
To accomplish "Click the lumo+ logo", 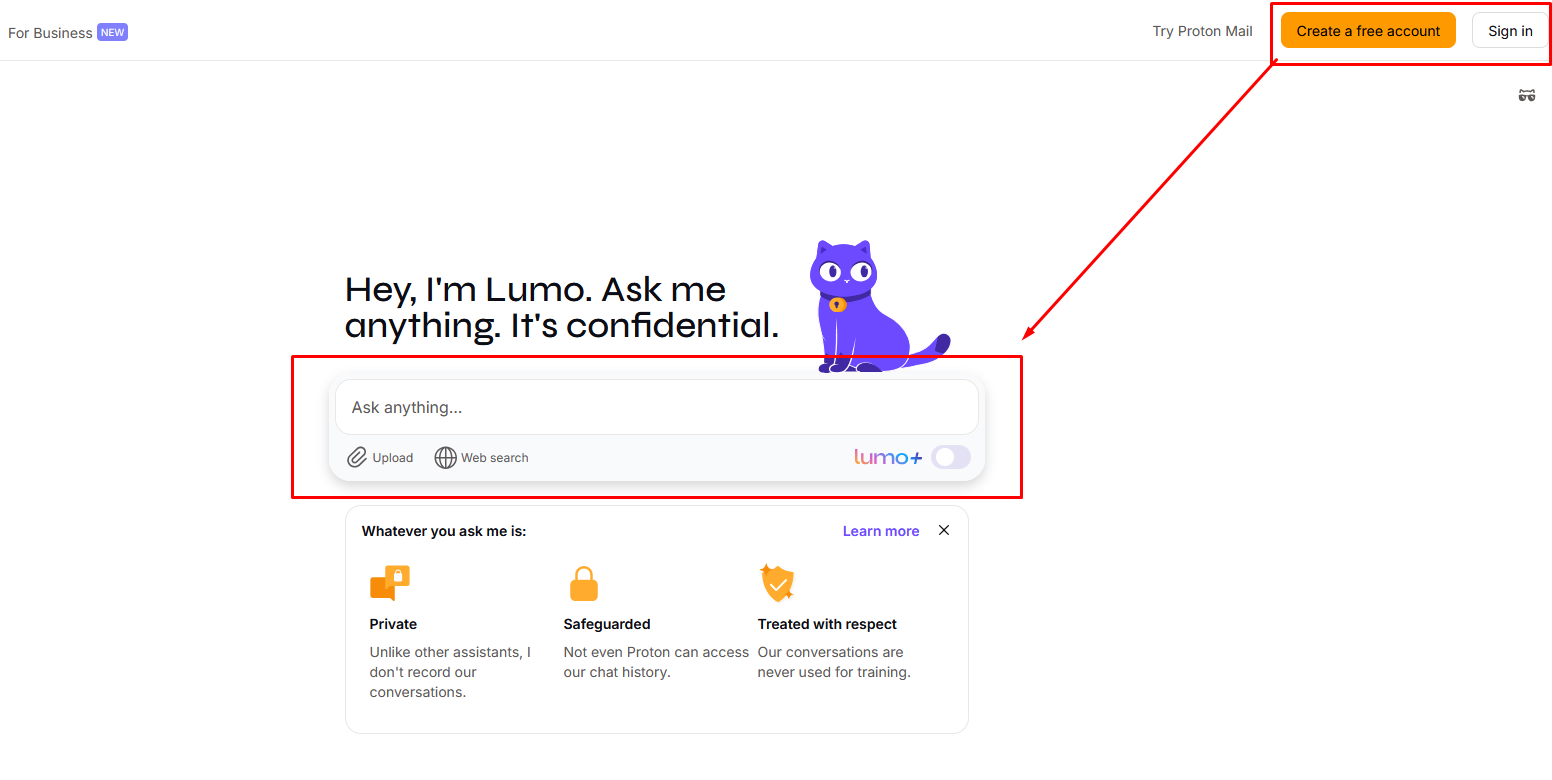I will (x=888, y=457).
